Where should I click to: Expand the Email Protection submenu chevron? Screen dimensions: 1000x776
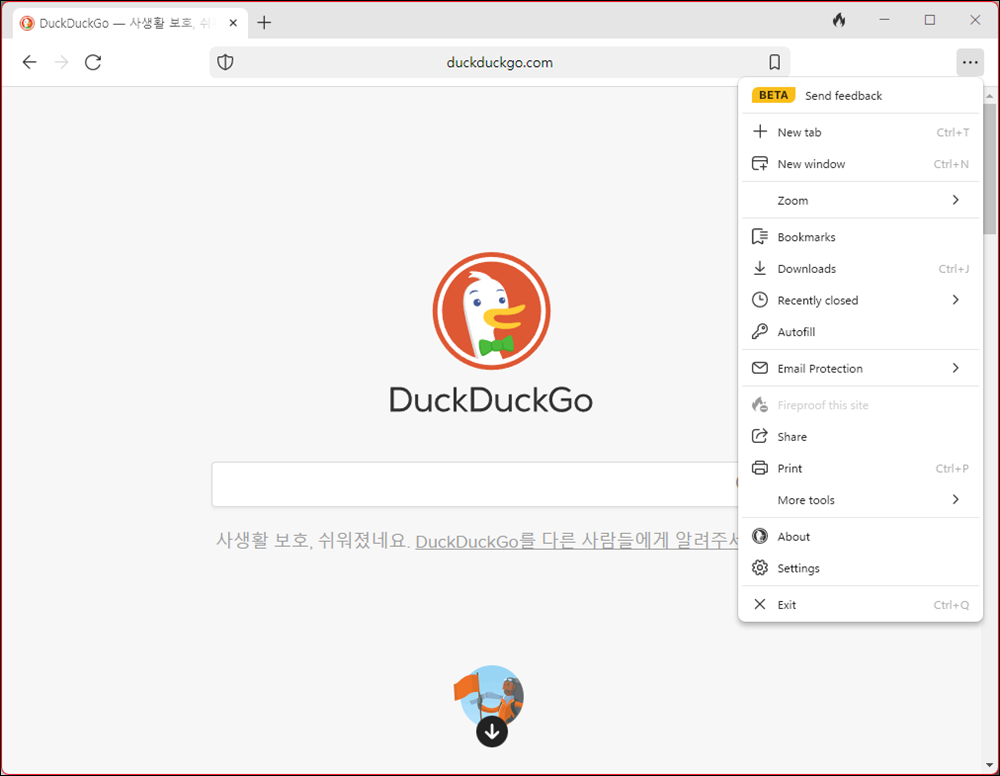click(955, 368)
